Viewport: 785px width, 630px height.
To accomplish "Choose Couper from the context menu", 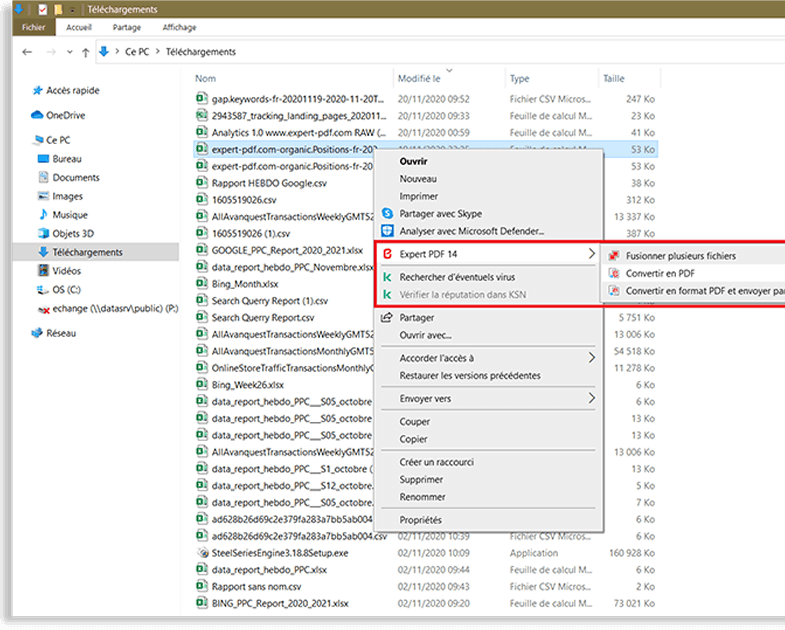I will 415,422.
